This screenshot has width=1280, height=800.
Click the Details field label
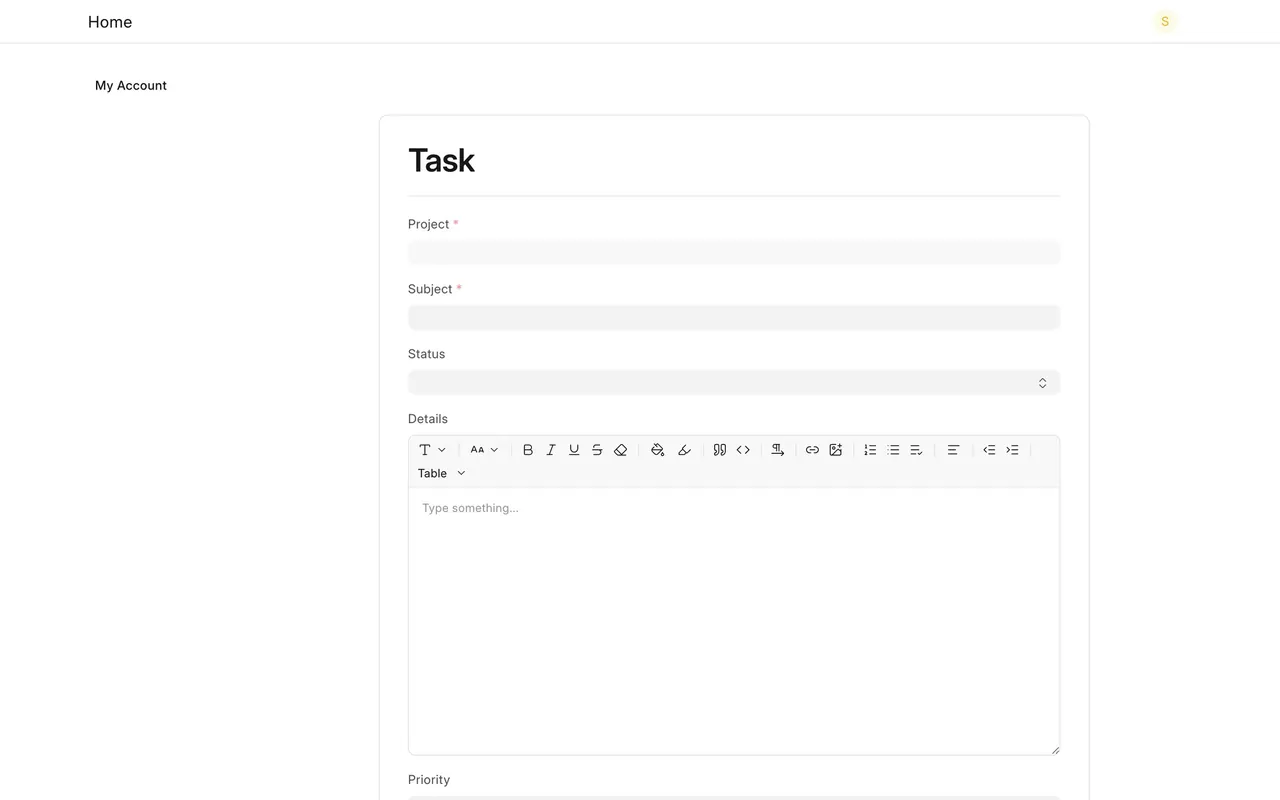click(428, 419)
